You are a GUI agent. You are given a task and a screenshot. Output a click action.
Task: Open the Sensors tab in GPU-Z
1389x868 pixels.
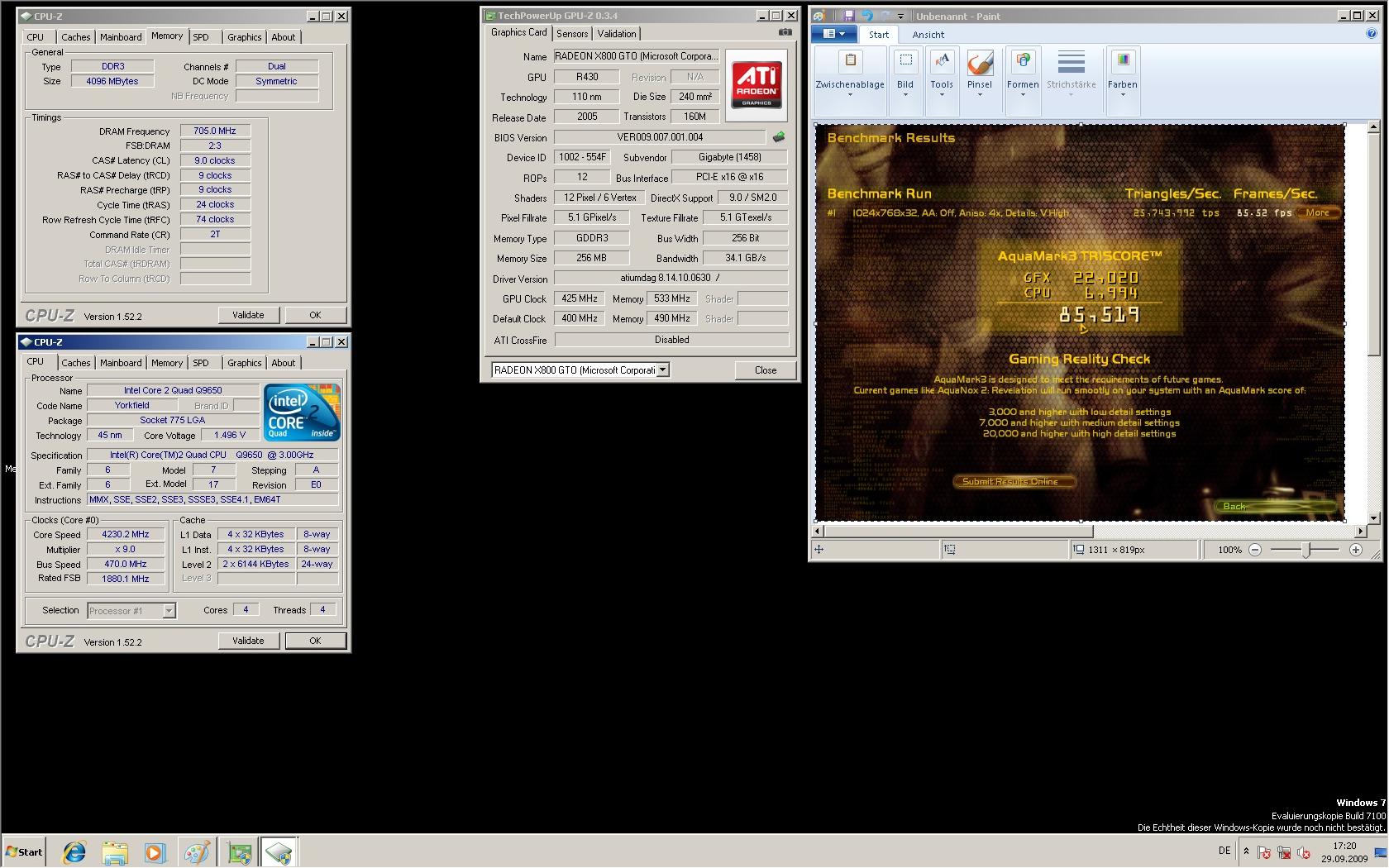coord(572,34)
